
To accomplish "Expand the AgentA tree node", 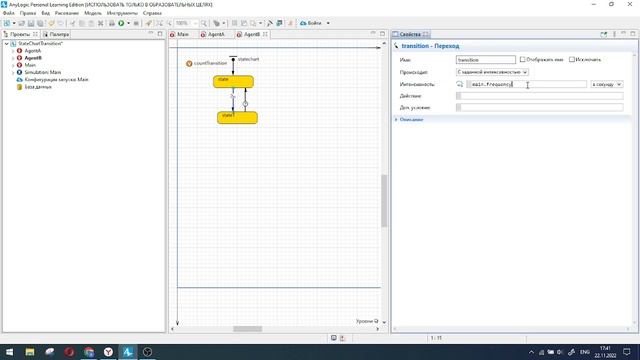I will pos(13,51).
